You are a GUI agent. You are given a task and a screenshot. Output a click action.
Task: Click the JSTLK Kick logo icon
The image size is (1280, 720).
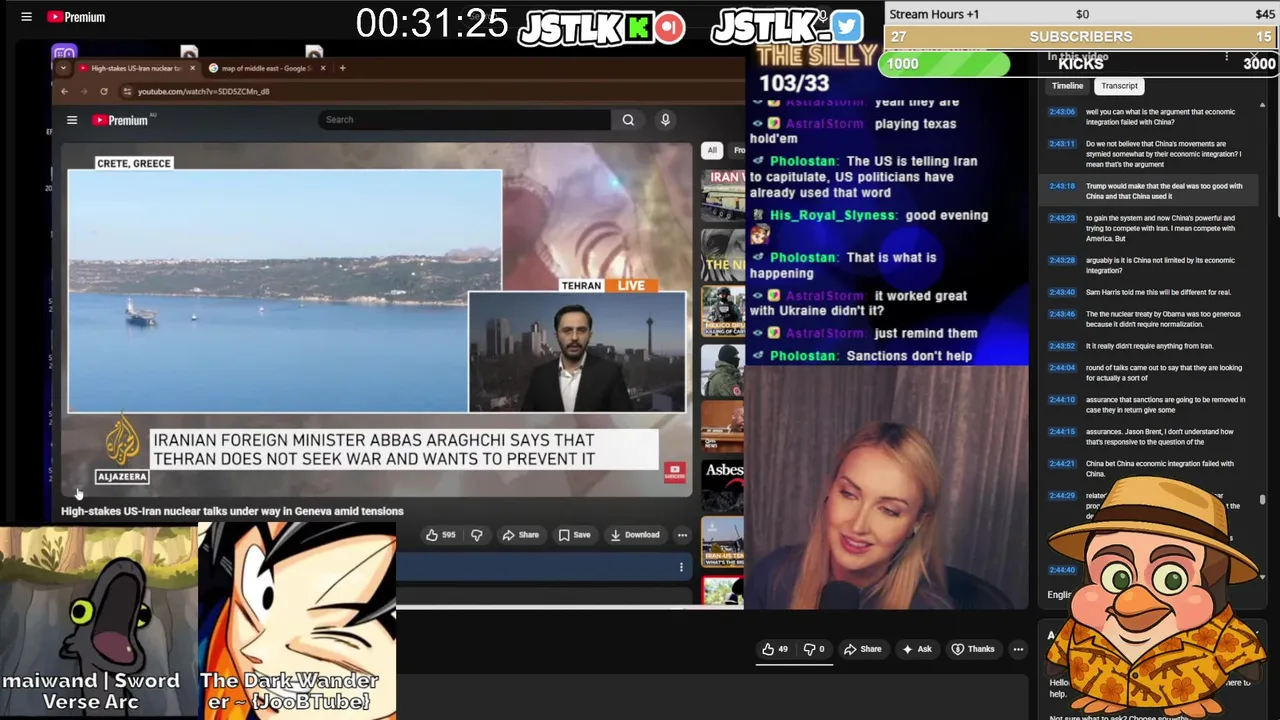638,28
